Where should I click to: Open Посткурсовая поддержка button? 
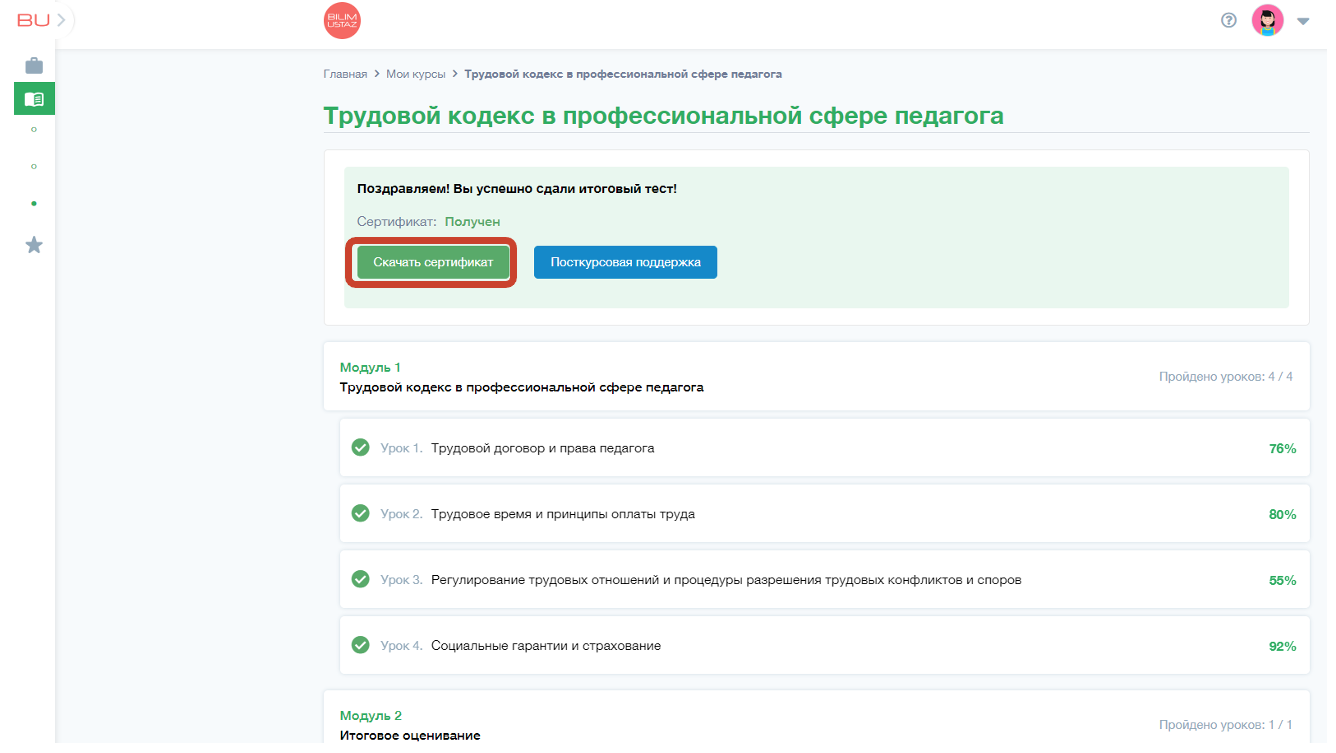pyautogui.click(x=625, y=262)
